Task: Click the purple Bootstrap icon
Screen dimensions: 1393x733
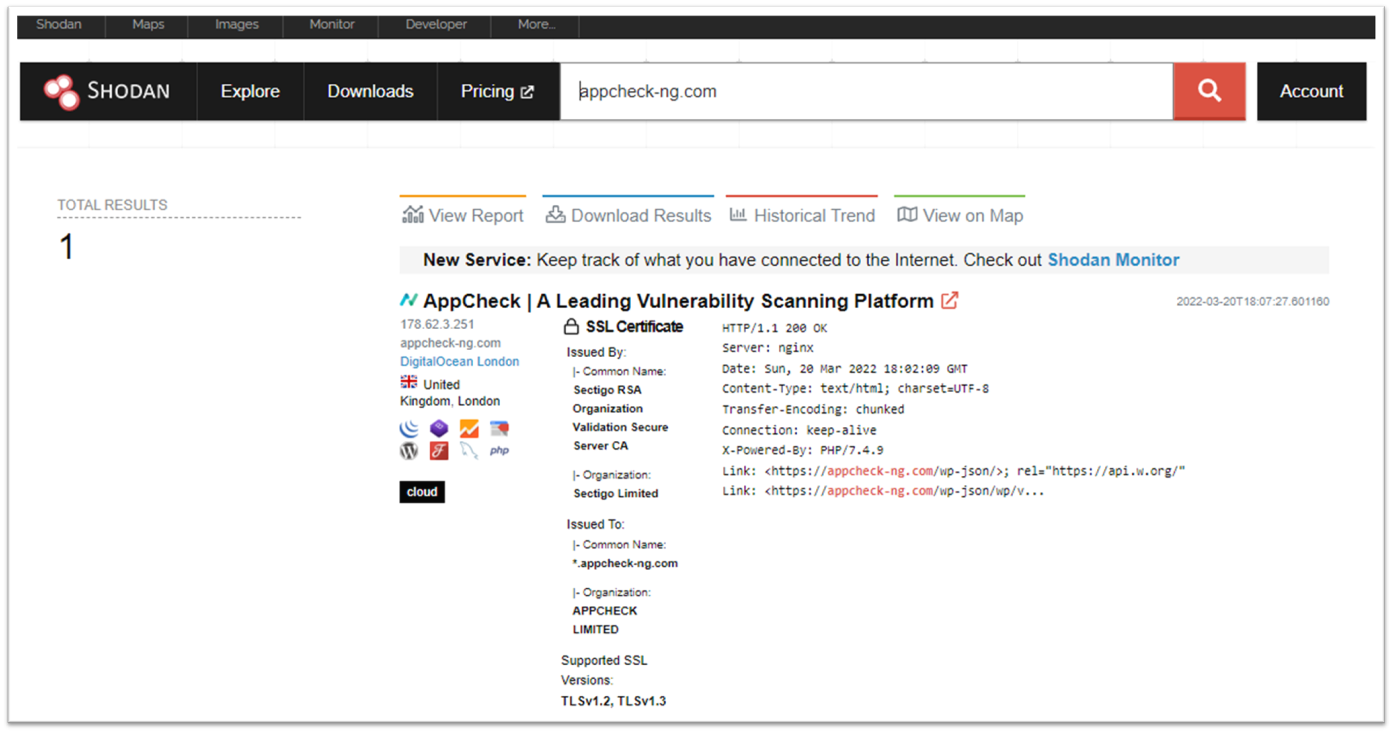Action: click(x=439, y=429)
